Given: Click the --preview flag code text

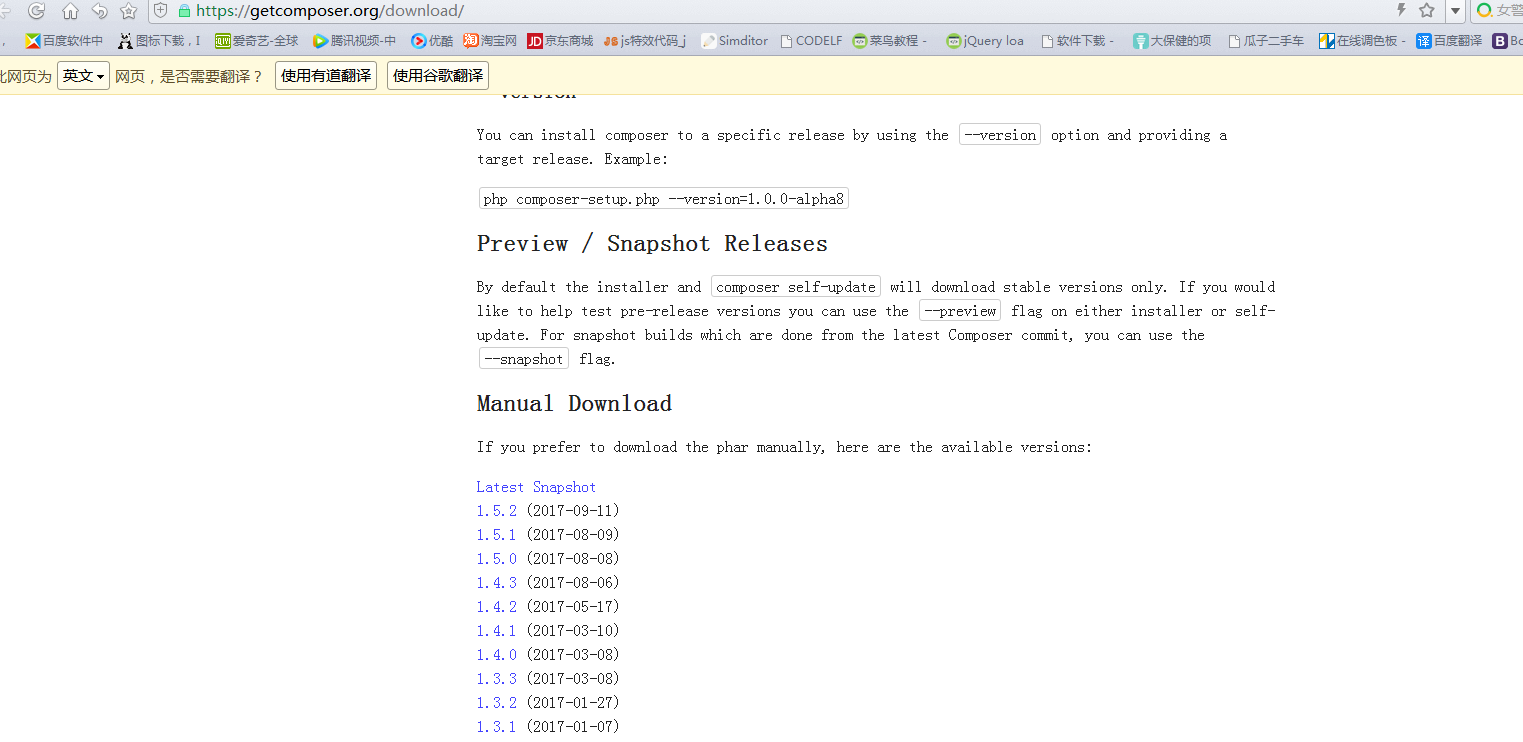Looking at the screenshot, I should point(960,311).
